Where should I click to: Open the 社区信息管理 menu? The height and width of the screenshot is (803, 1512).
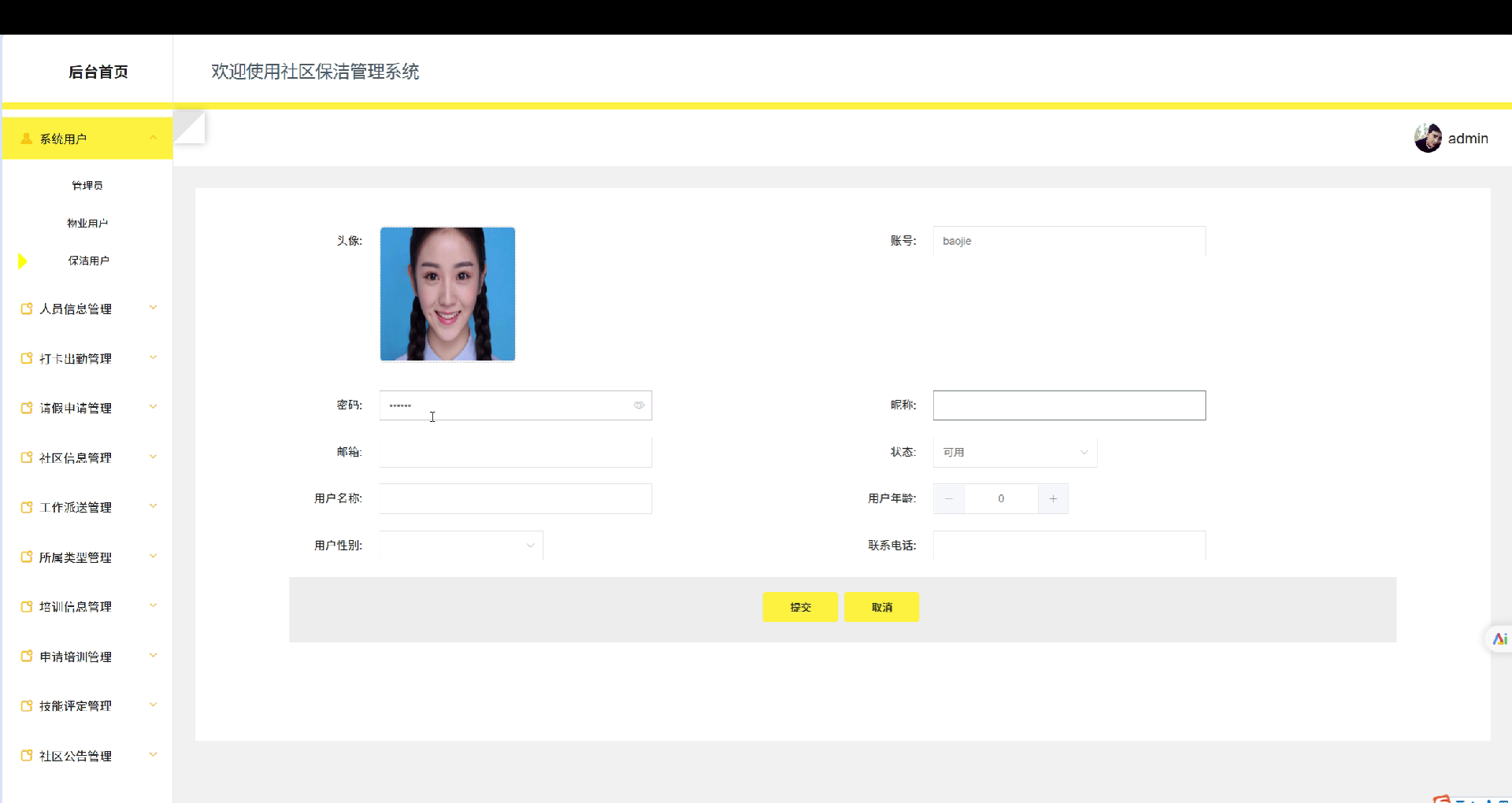pyautogui.click(x=87, y=457)
